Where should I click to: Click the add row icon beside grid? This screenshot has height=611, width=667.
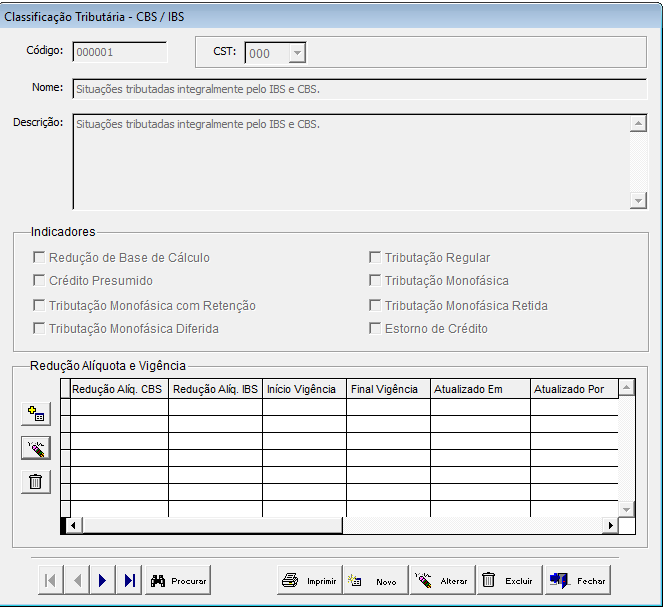point(35,413)
